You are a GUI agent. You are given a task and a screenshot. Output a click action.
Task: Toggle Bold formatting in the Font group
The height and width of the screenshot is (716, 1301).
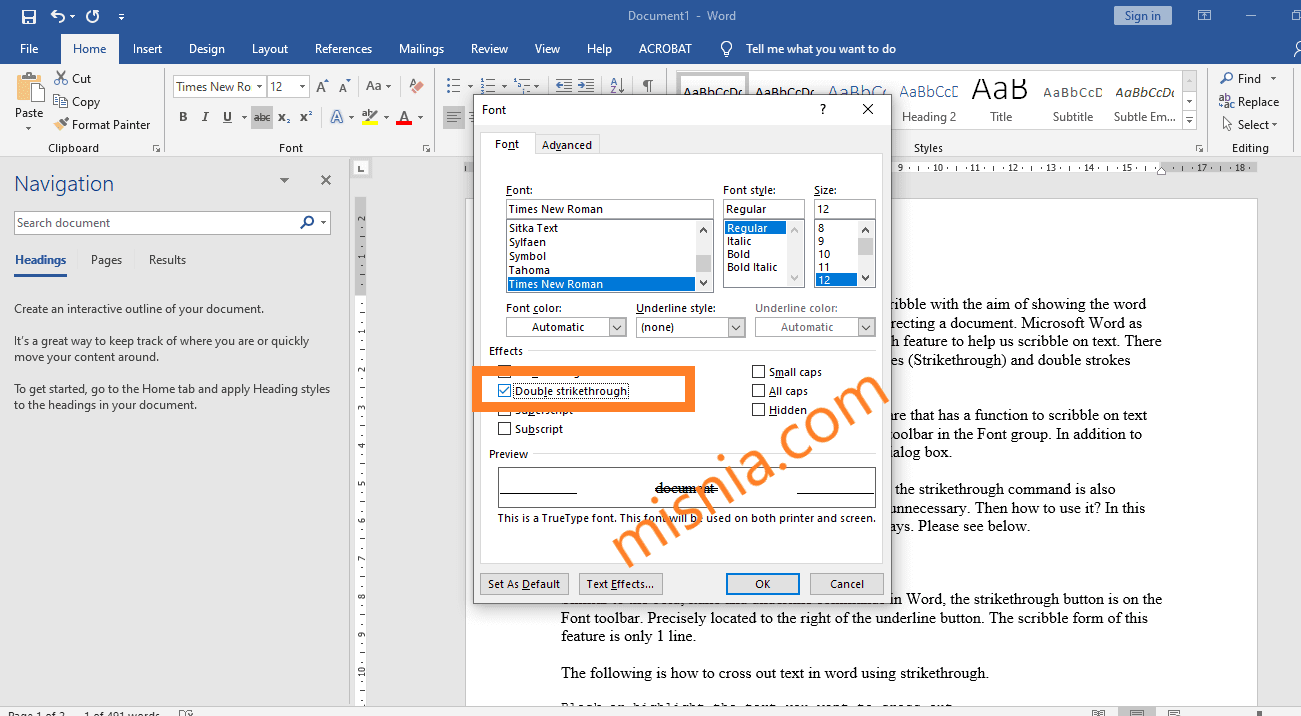tap(183, 117)
